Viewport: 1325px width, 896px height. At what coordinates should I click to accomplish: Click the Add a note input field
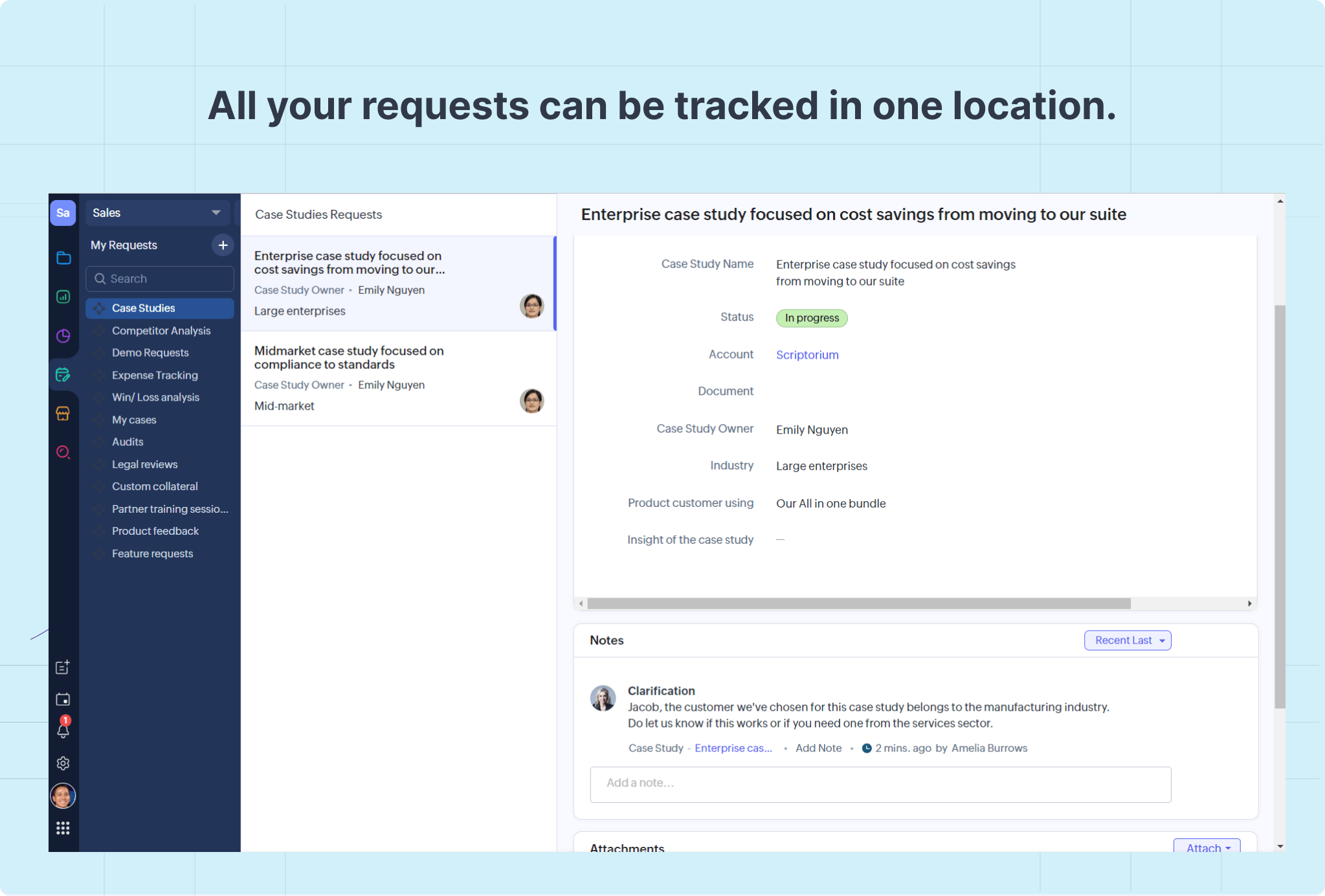(x=880, y=784)
